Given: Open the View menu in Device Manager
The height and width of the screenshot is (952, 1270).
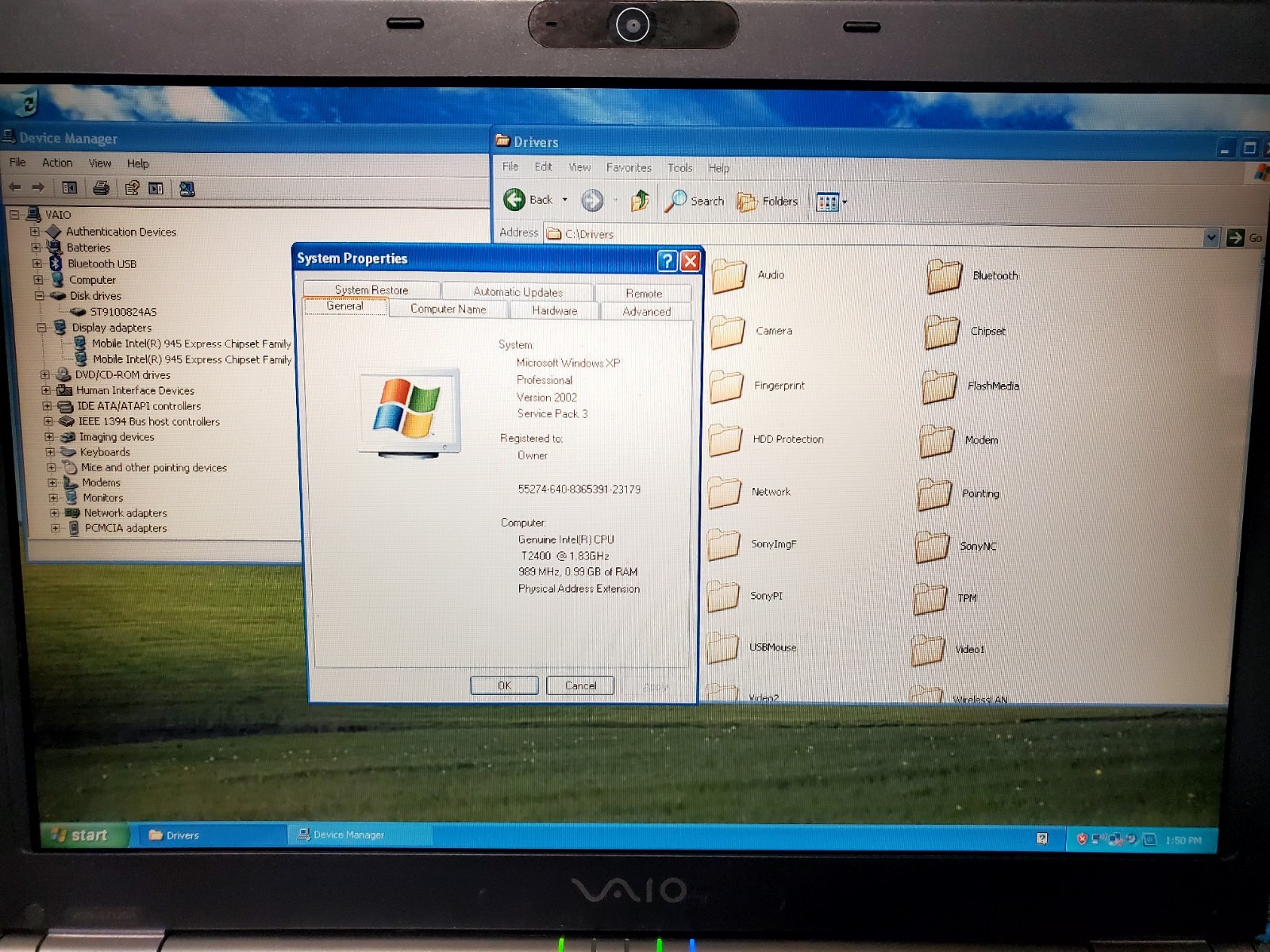Looking at the screenshot, I should pos(100,163).
